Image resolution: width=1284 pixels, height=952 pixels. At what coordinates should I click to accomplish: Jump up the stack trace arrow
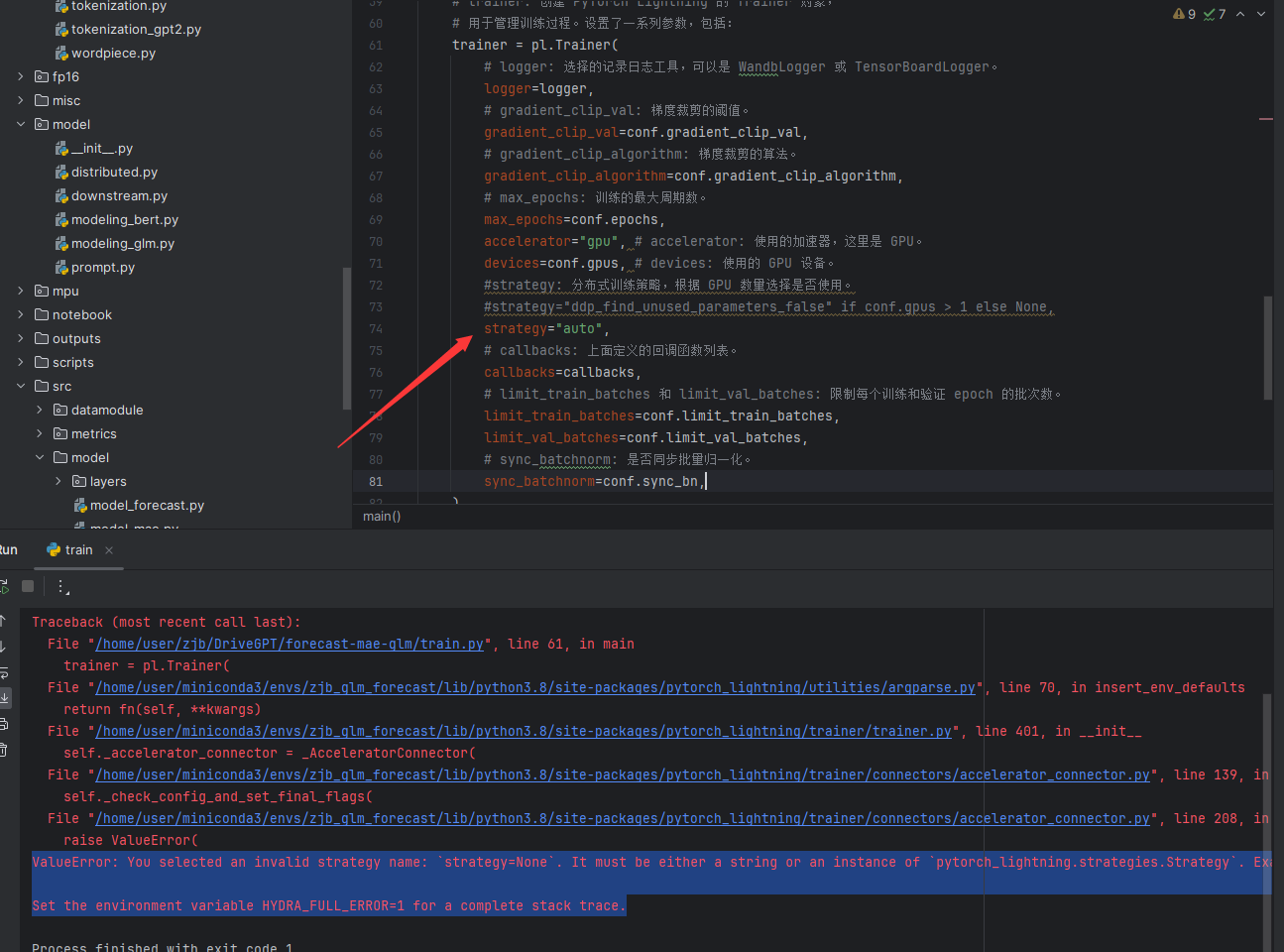tap(3, 621)
